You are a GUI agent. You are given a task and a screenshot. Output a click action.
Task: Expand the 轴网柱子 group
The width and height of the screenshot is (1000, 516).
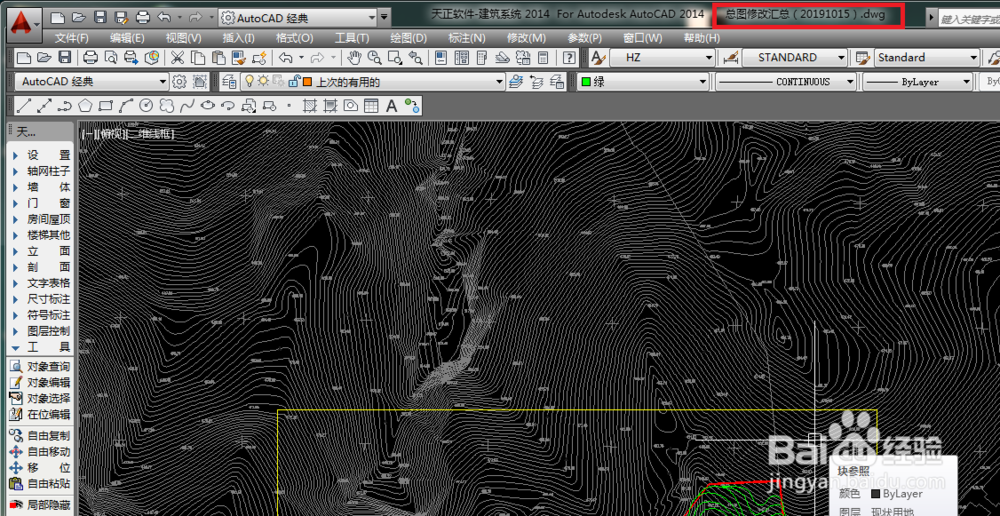coord(41,172)
